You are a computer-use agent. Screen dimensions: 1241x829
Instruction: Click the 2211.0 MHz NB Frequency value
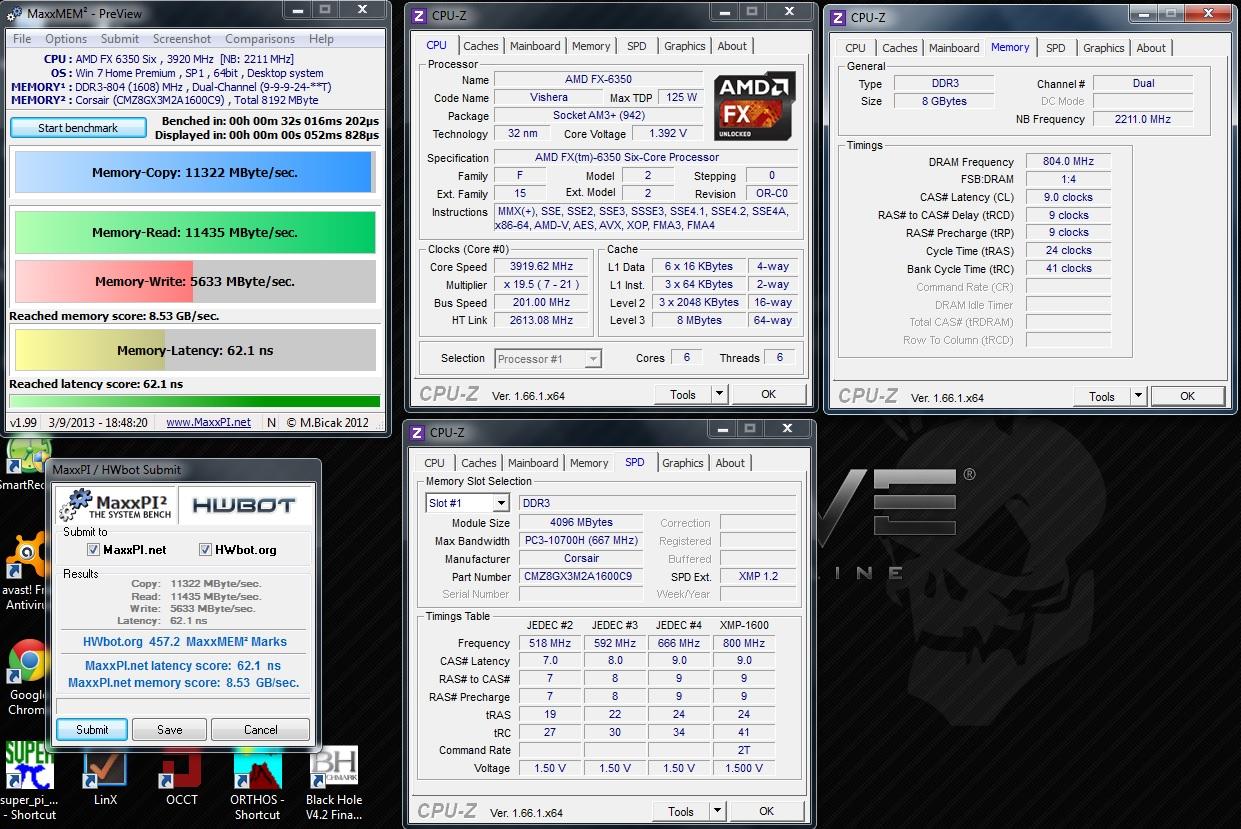(1143, 119)
